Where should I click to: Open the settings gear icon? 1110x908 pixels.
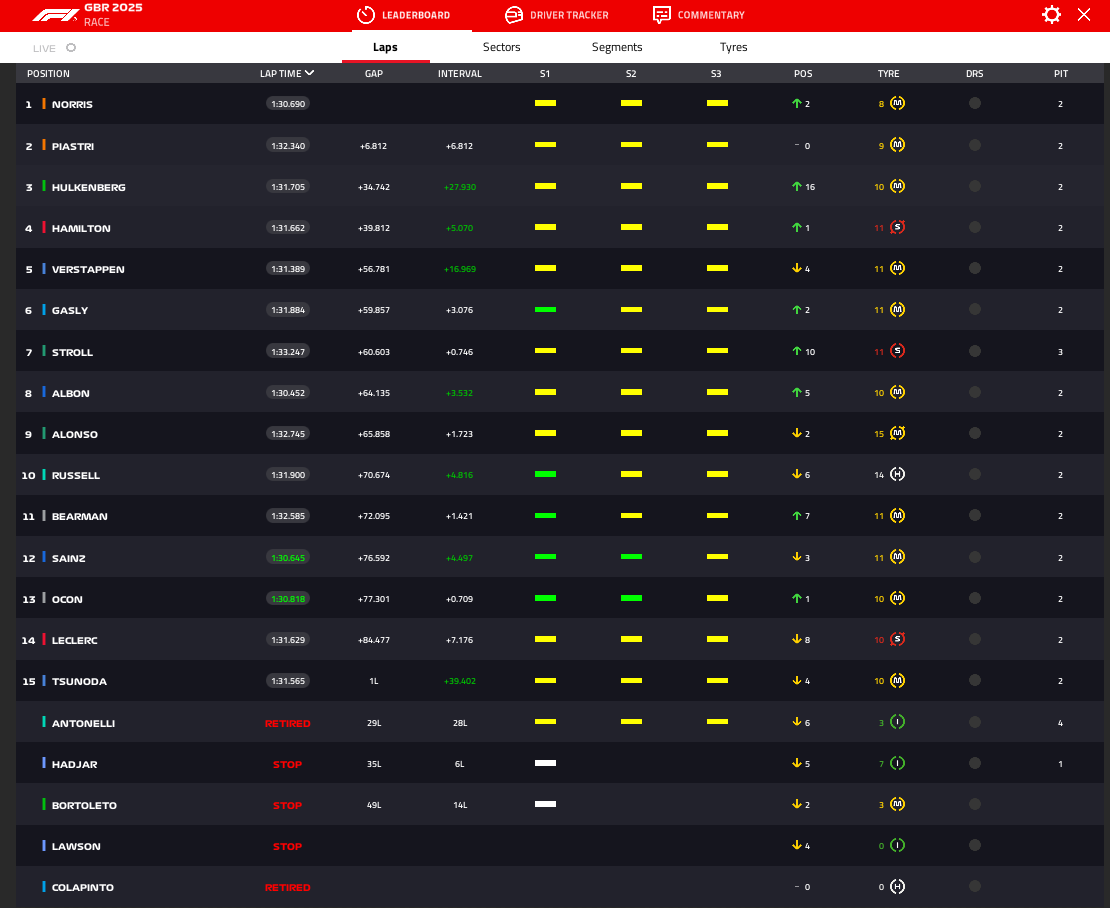1051,15
